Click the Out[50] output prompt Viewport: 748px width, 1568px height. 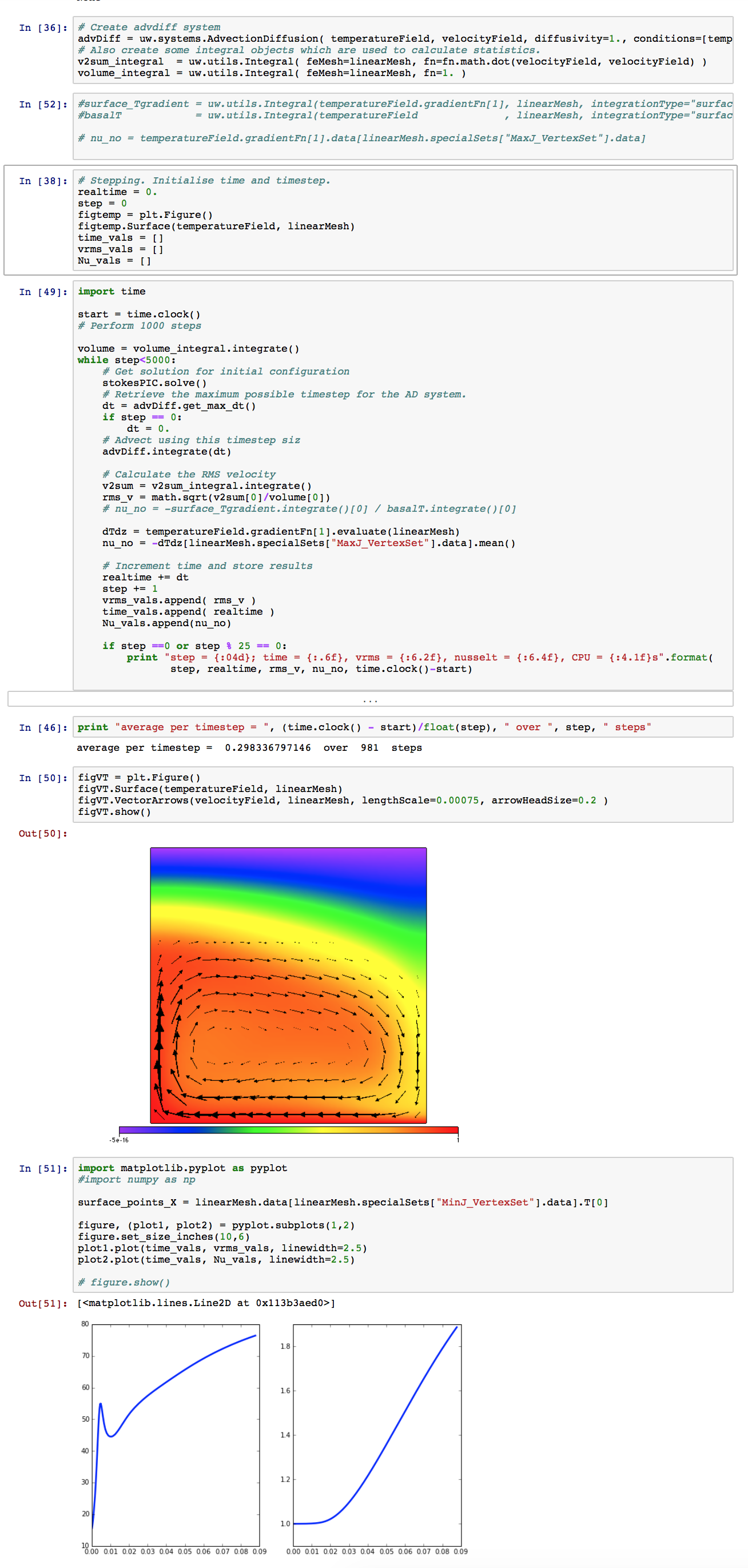click(x=42, y=833)
